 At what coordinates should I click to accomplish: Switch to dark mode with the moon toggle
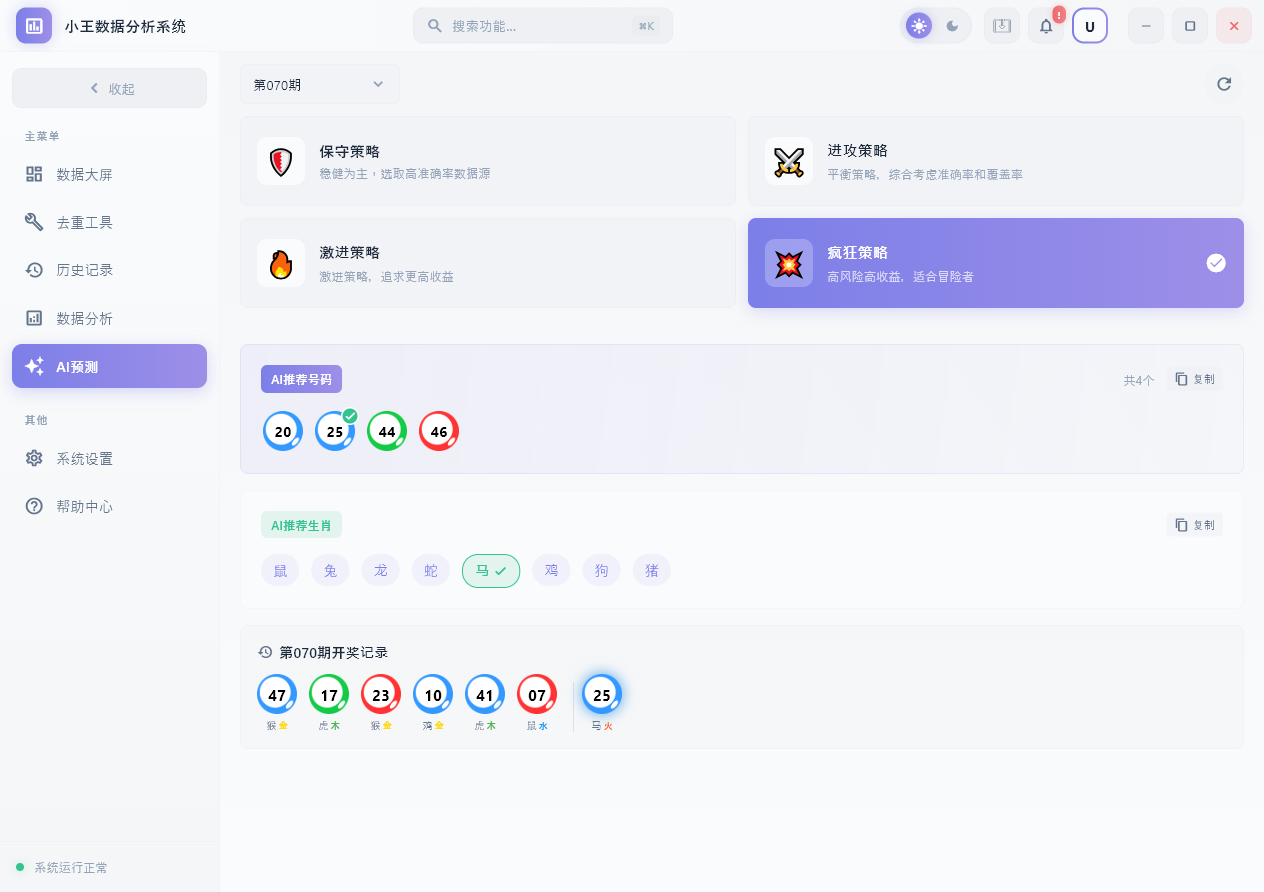pyautogui.click(x=952, y=25)
